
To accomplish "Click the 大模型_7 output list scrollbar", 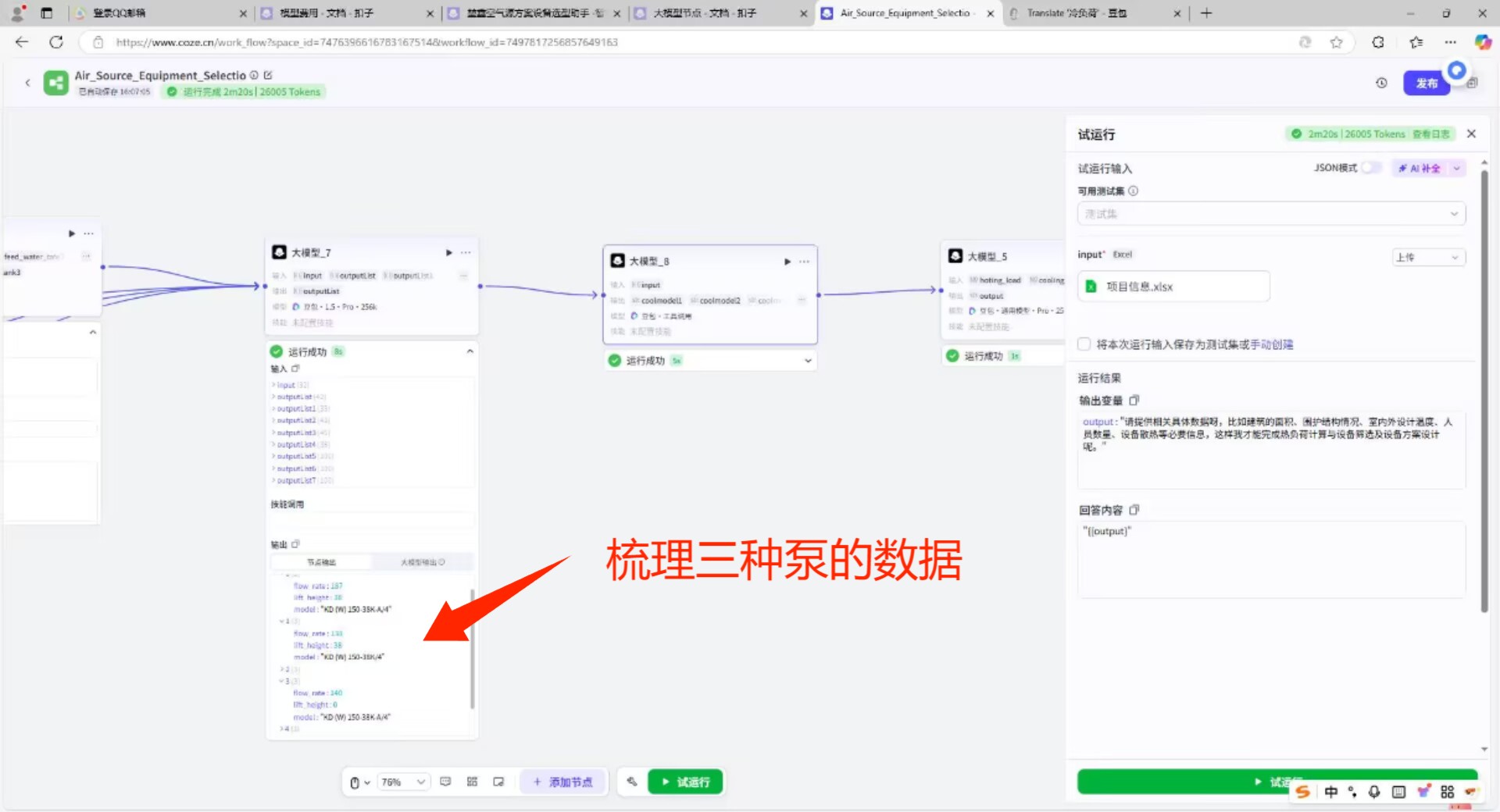I will (472, 648).
